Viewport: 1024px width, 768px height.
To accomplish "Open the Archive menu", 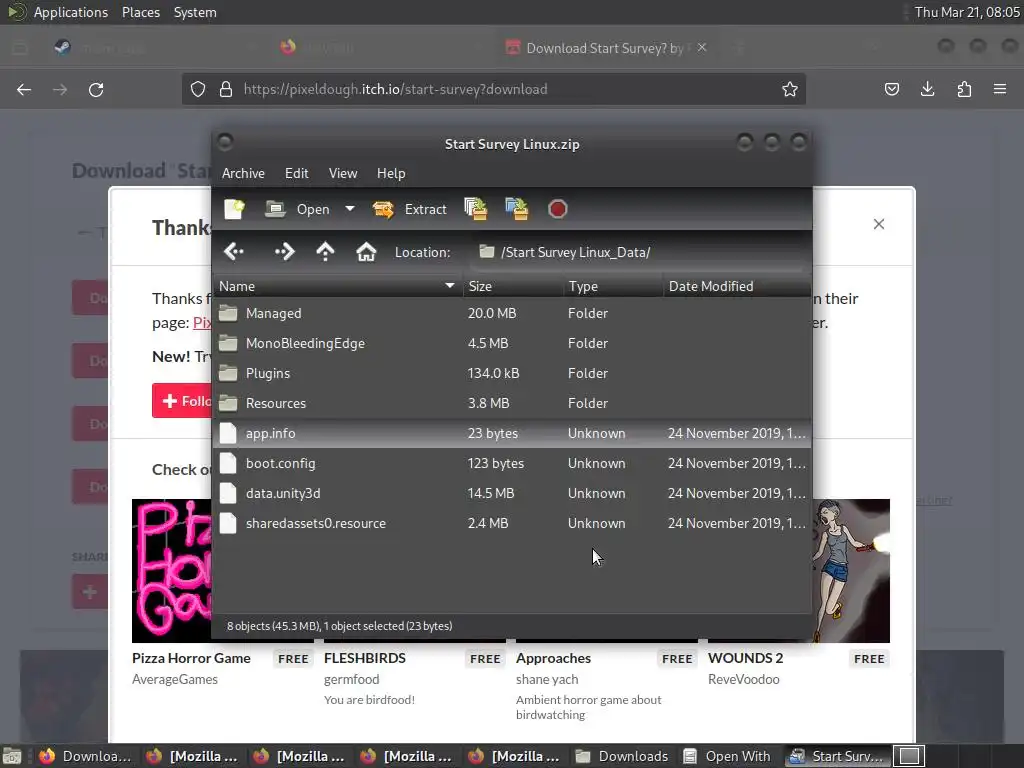I will pos(243,173).
